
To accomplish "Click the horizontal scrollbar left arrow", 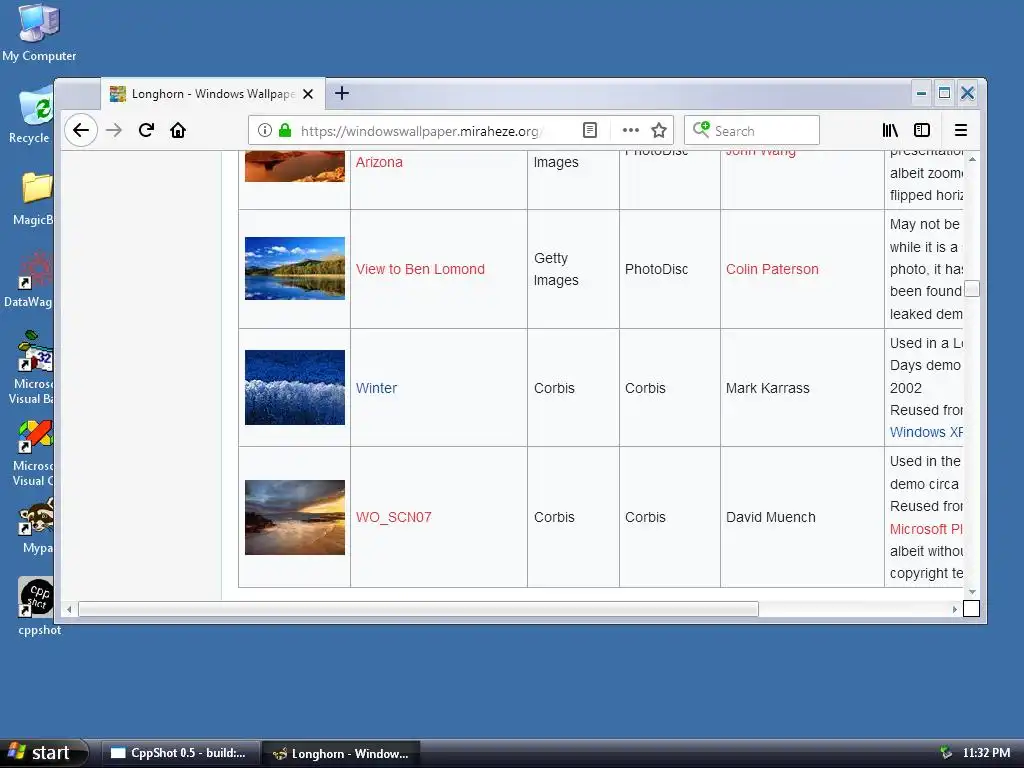I will 69,609.
